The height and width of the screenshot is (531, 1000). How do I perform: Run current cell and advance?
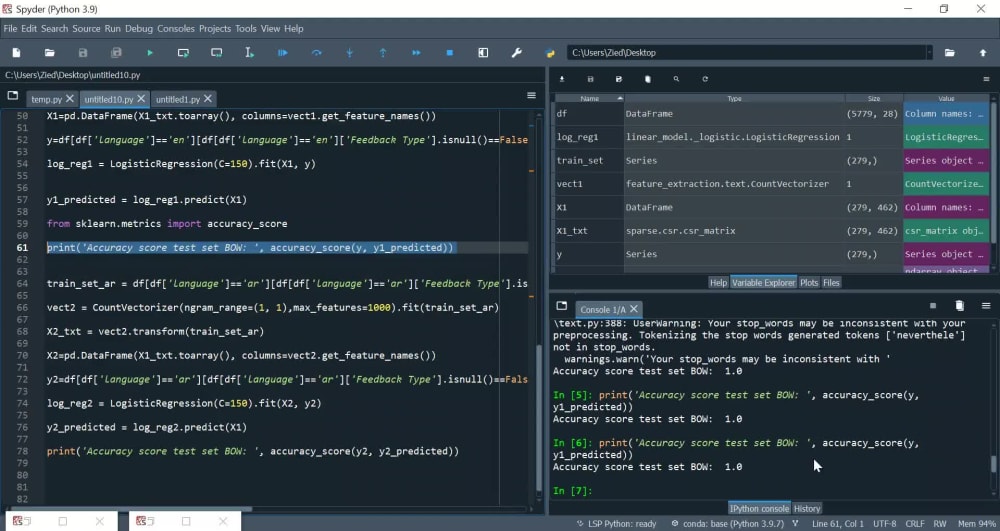pyautogui.click(x=217, y=53)
